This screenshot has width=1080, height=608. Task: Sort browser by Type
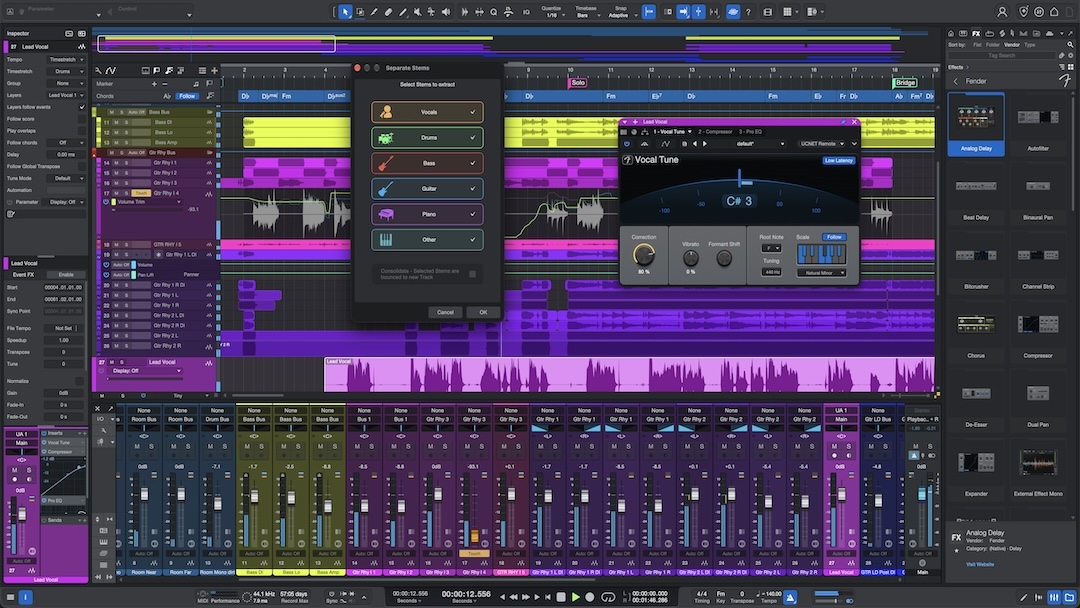tap(1030, 45)
